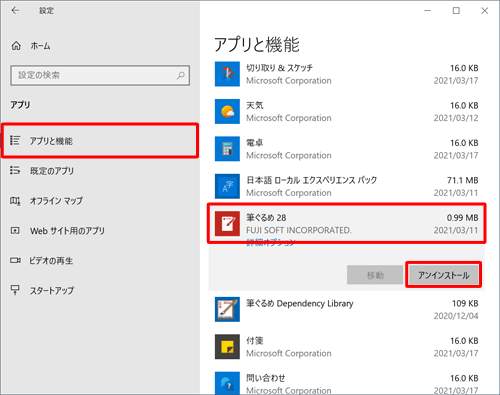
Task: Select the 問い合わせ app name
Action: pyautogui.click(x=266, y=378)
